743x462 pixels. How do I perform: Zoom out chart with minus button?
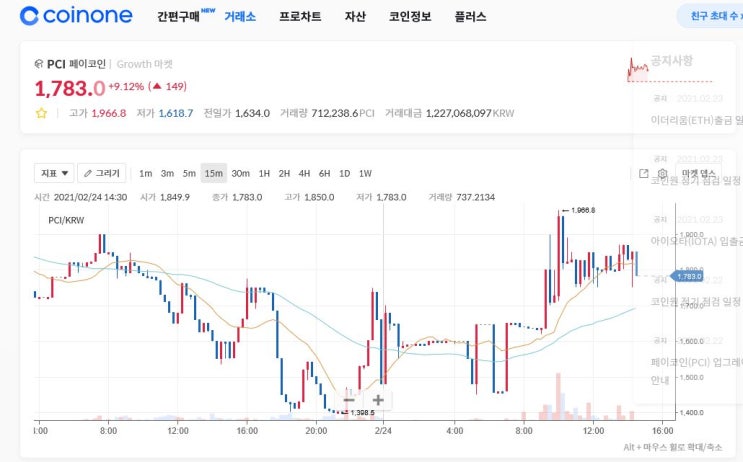[349, 400]
